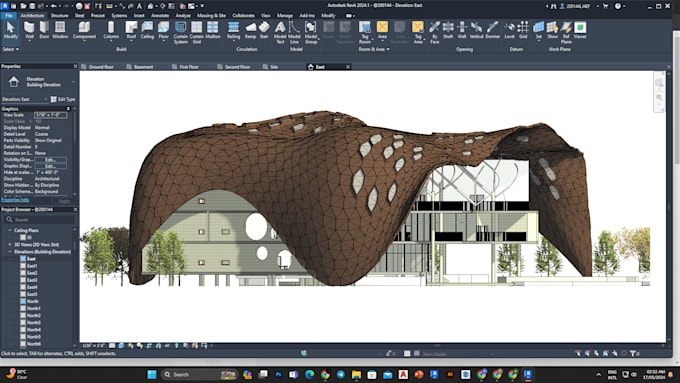
Task: Switch to the Massing & Site ribbon tab
Action: 211,16
